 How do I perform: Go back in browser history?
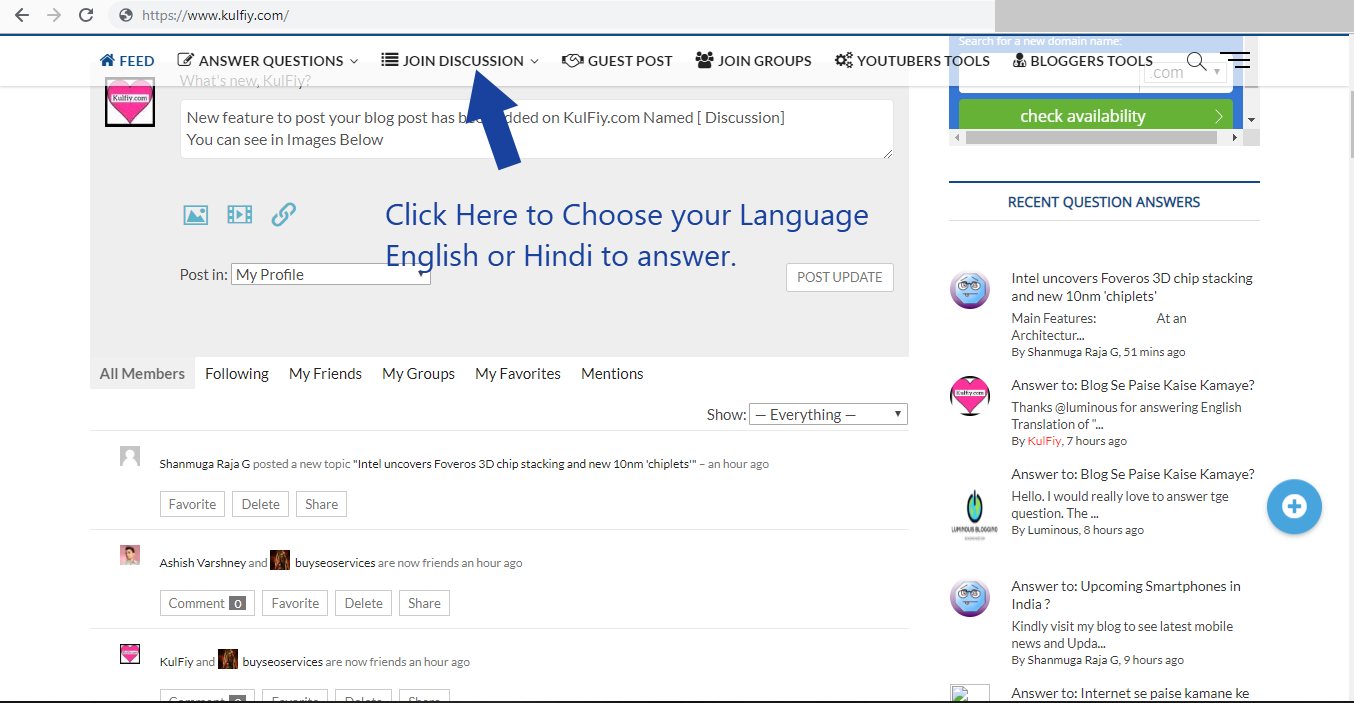(22, 15)
